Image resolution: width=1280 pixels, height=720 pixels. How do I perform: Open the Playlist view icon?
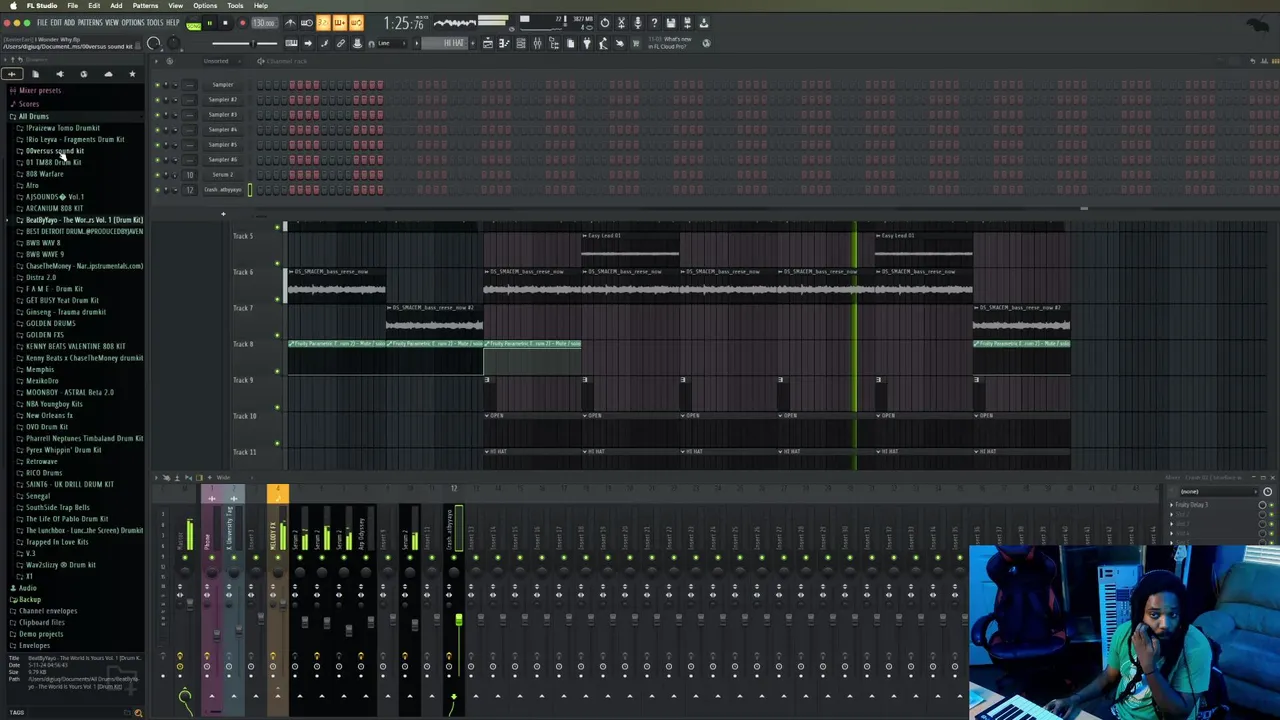488,43
